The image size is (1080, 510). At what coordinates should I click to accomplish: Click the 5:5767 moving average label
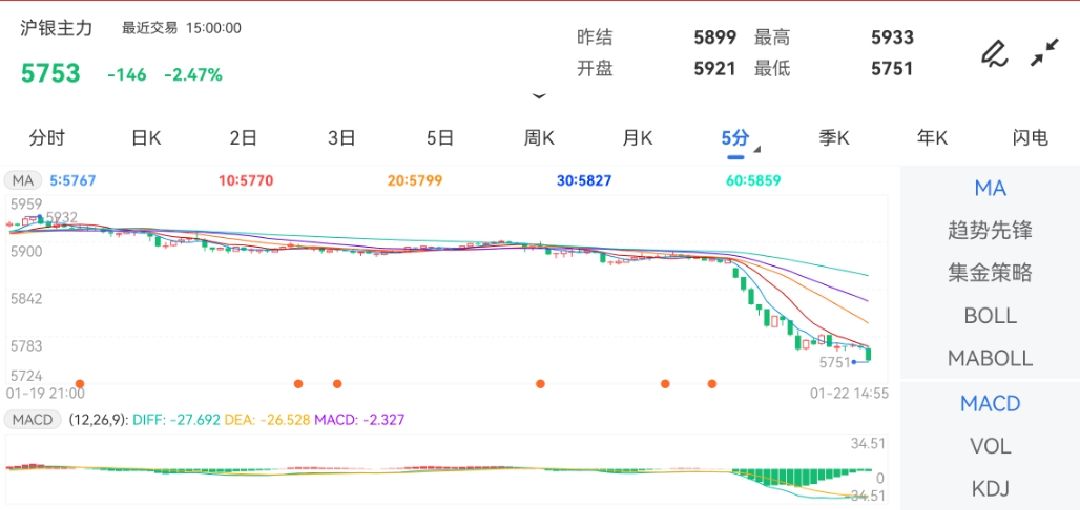point(72,181)
